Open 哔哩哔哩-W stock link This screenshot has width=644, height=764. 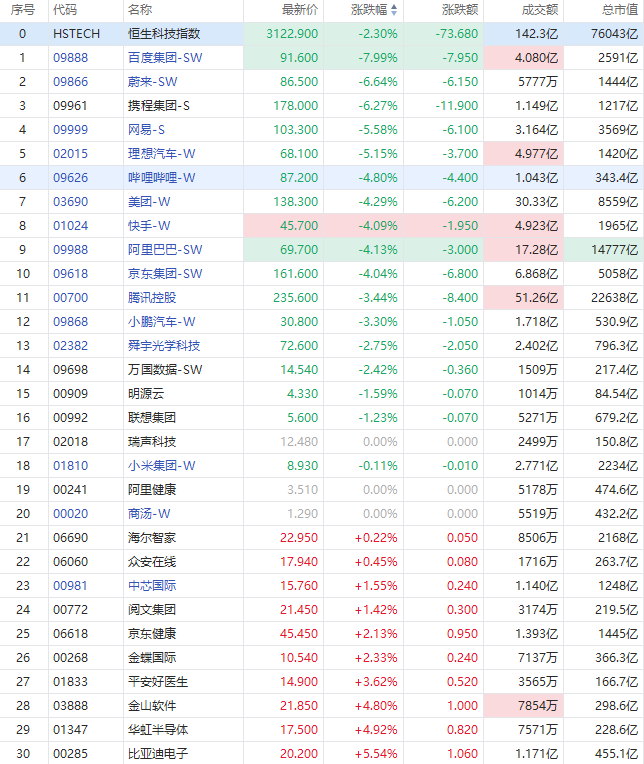[161, 177]
